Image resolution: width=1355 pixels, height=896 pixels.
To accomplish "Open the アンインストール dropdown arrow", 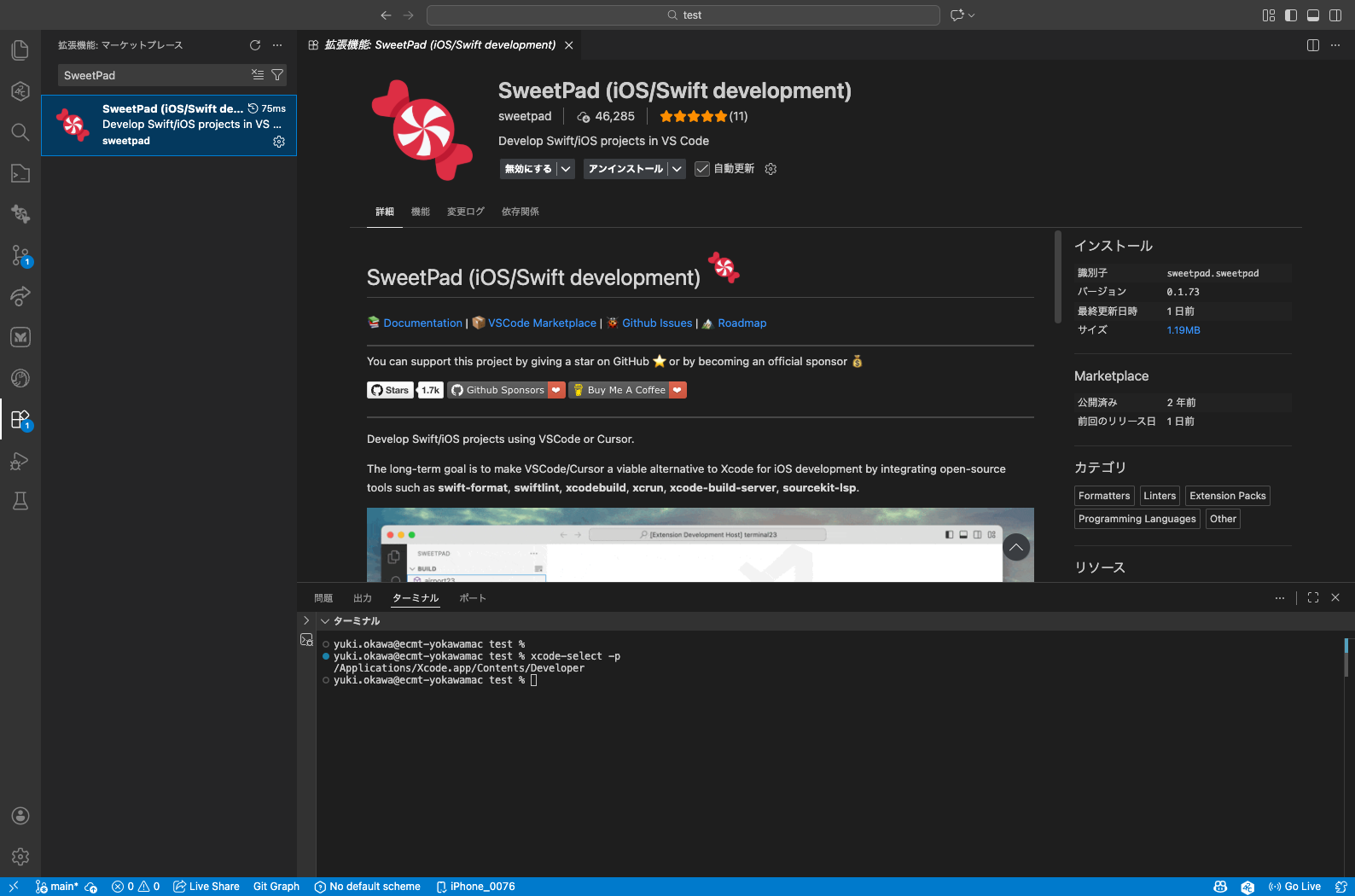I will (x=677, y=169).
